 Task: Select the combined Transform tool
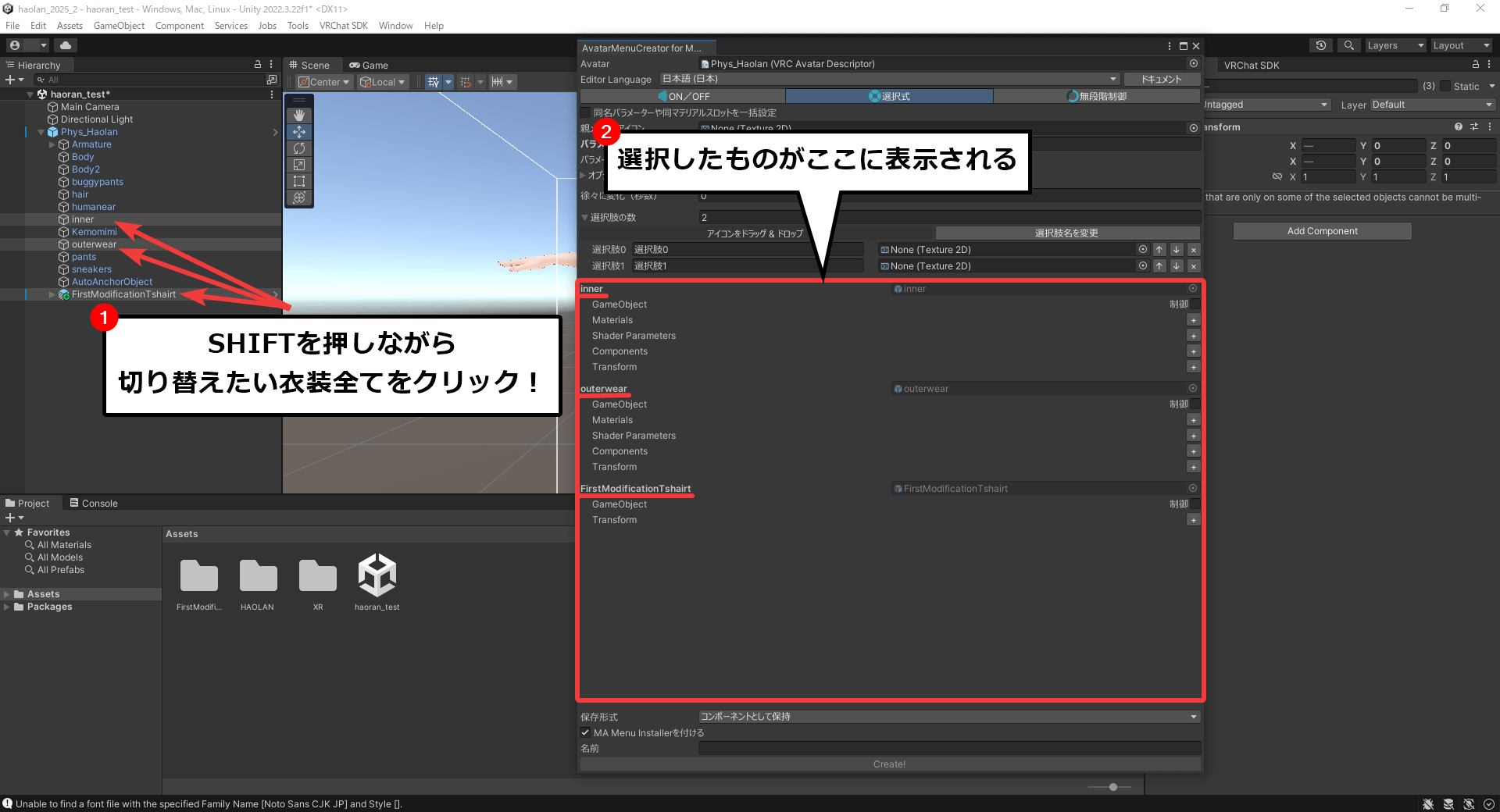tap(299, 198)
